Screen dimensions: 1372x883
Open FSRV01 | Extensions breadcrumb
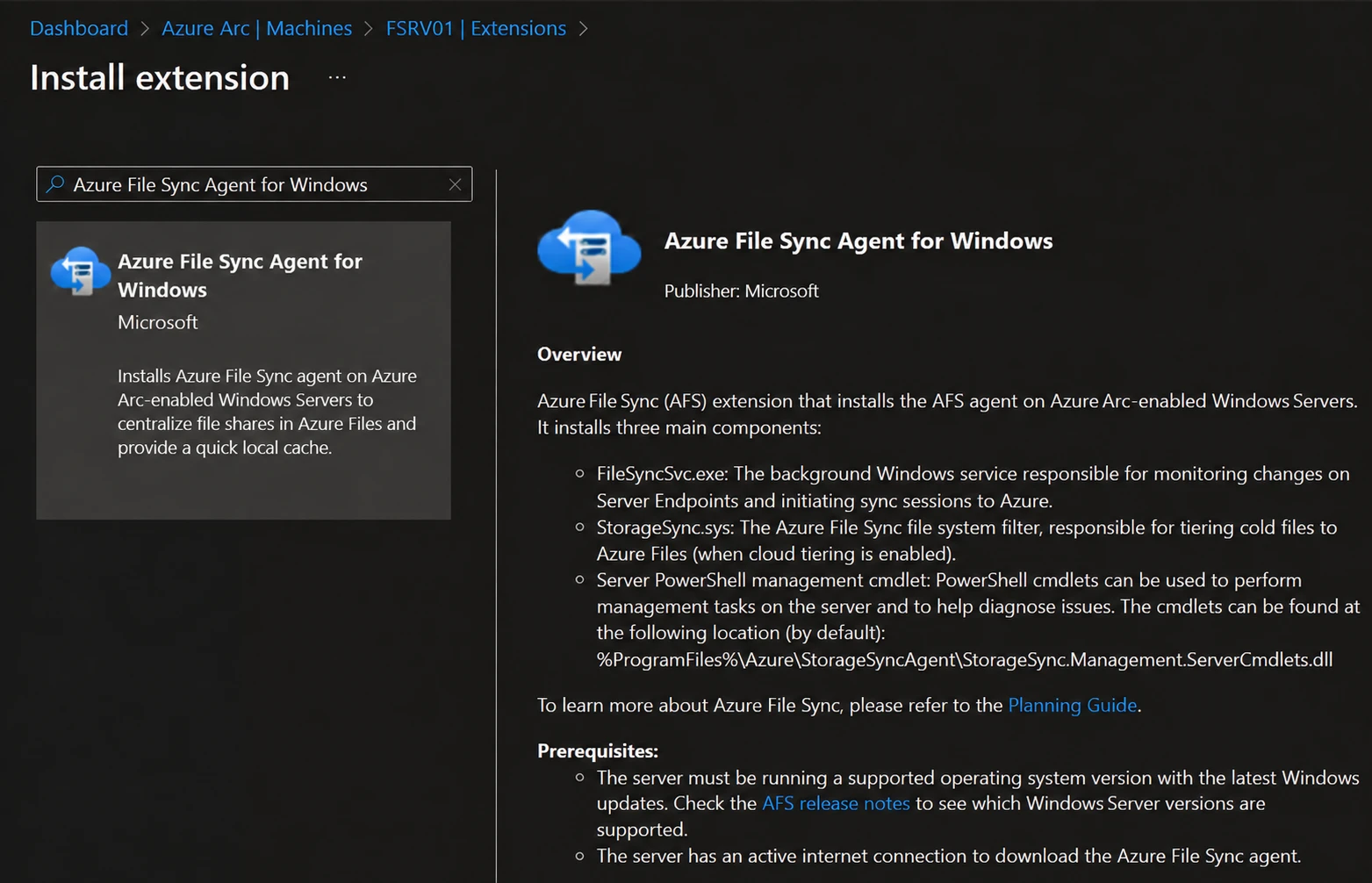click(476, 28)
